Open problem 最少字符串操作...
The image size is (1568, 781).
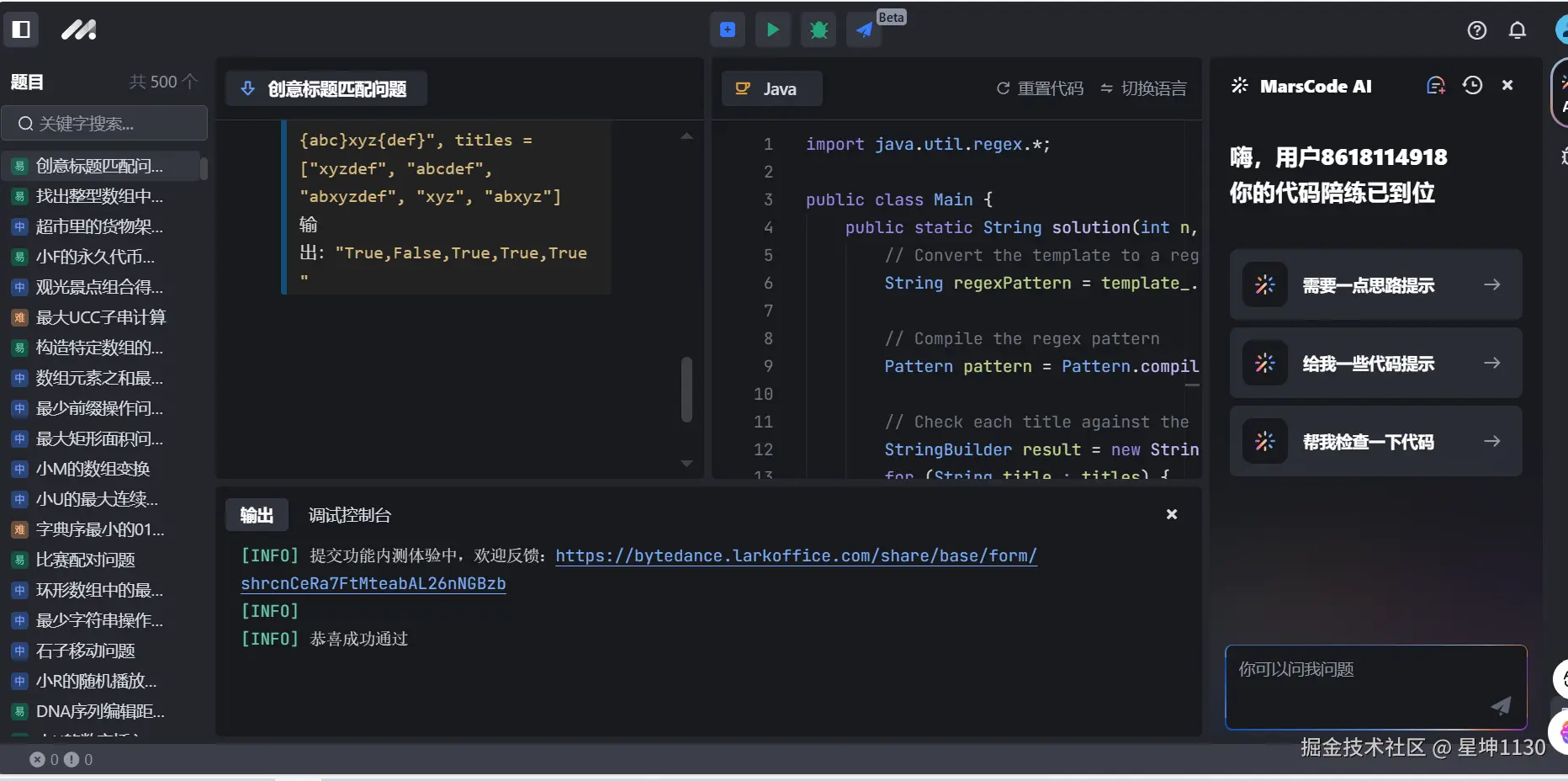tap(101, 620)
